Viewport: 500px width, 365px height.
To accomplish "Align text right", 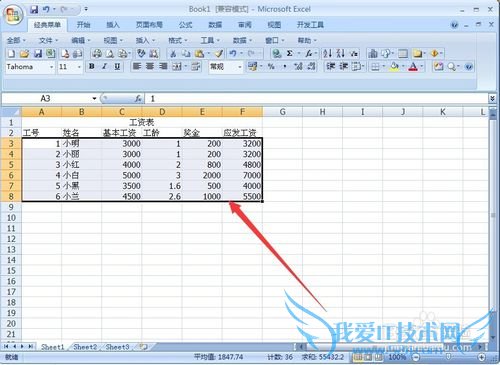I will pyautogui.click(x=163, y=67).
